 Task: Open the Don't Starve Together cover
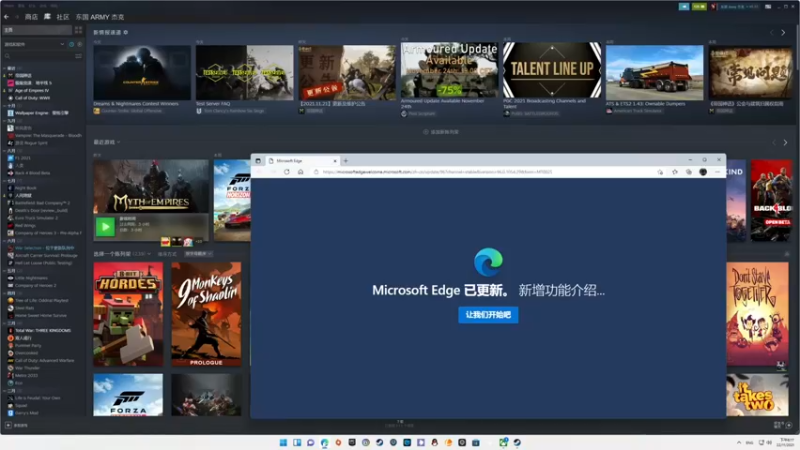tap(757, 314)
